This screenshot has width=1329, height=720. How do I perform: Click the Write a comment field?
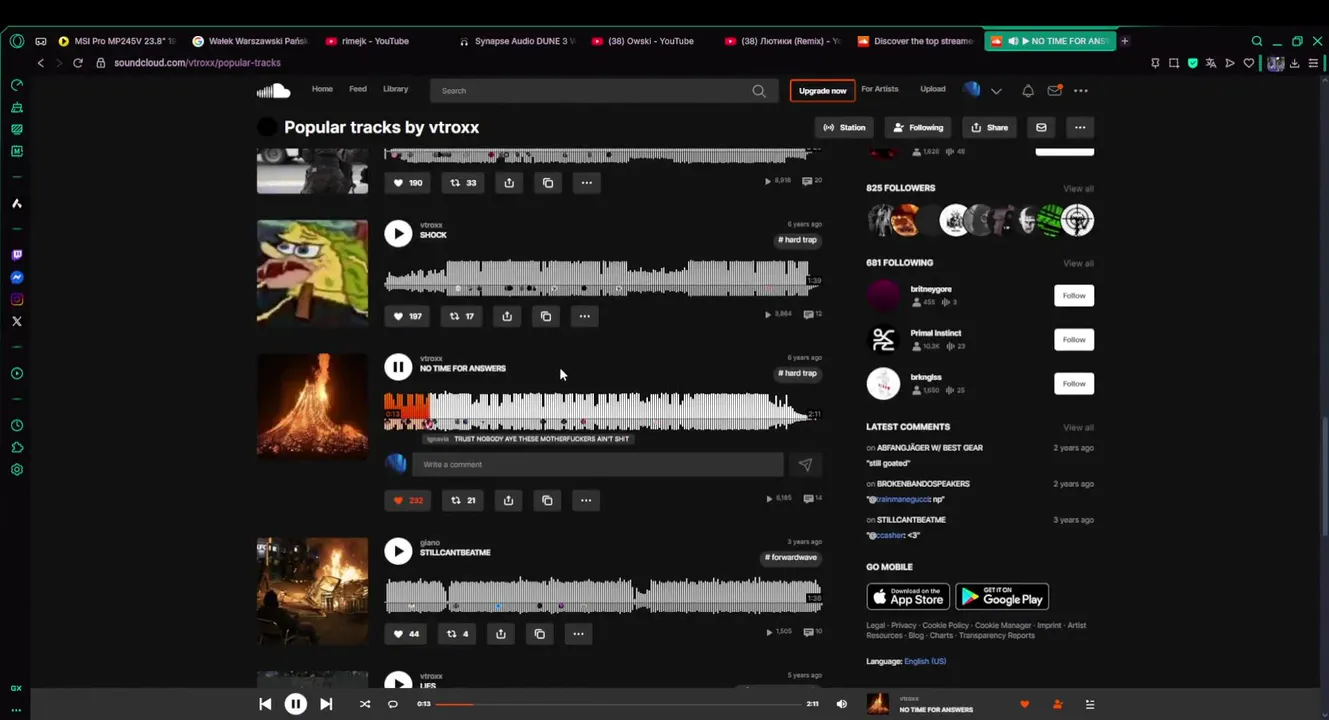598,464
